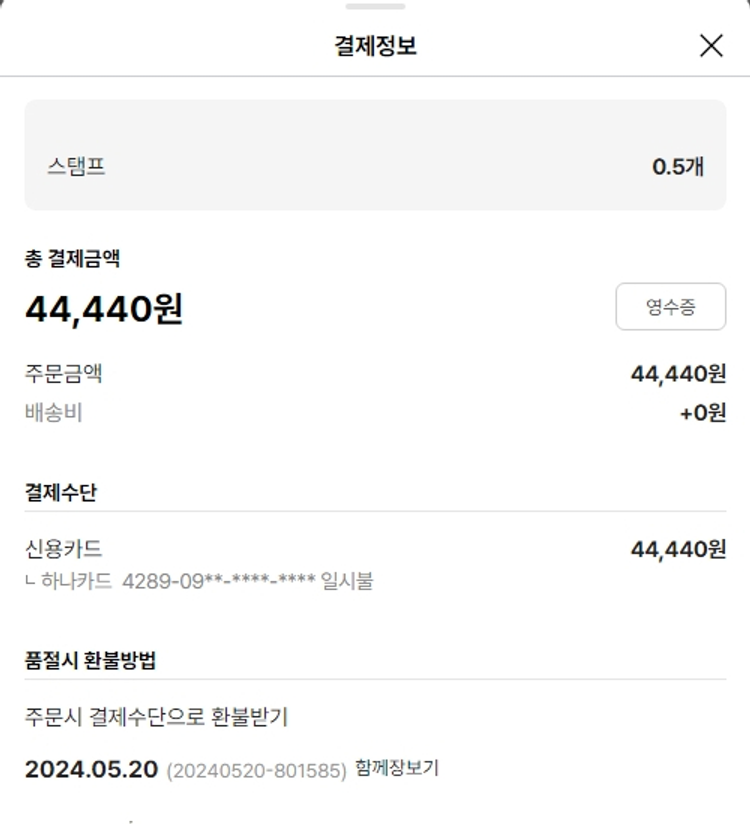Click the 결제정보 title
Screen dimensions: 750x824
pyautogui.click(x=375, y=46)
